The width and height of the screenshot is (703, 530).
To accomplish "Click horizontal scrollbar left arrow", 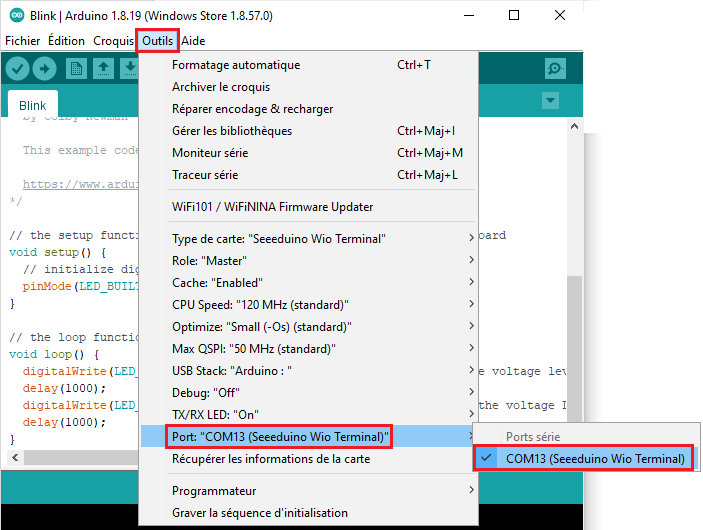I will [x=15, y=457].
